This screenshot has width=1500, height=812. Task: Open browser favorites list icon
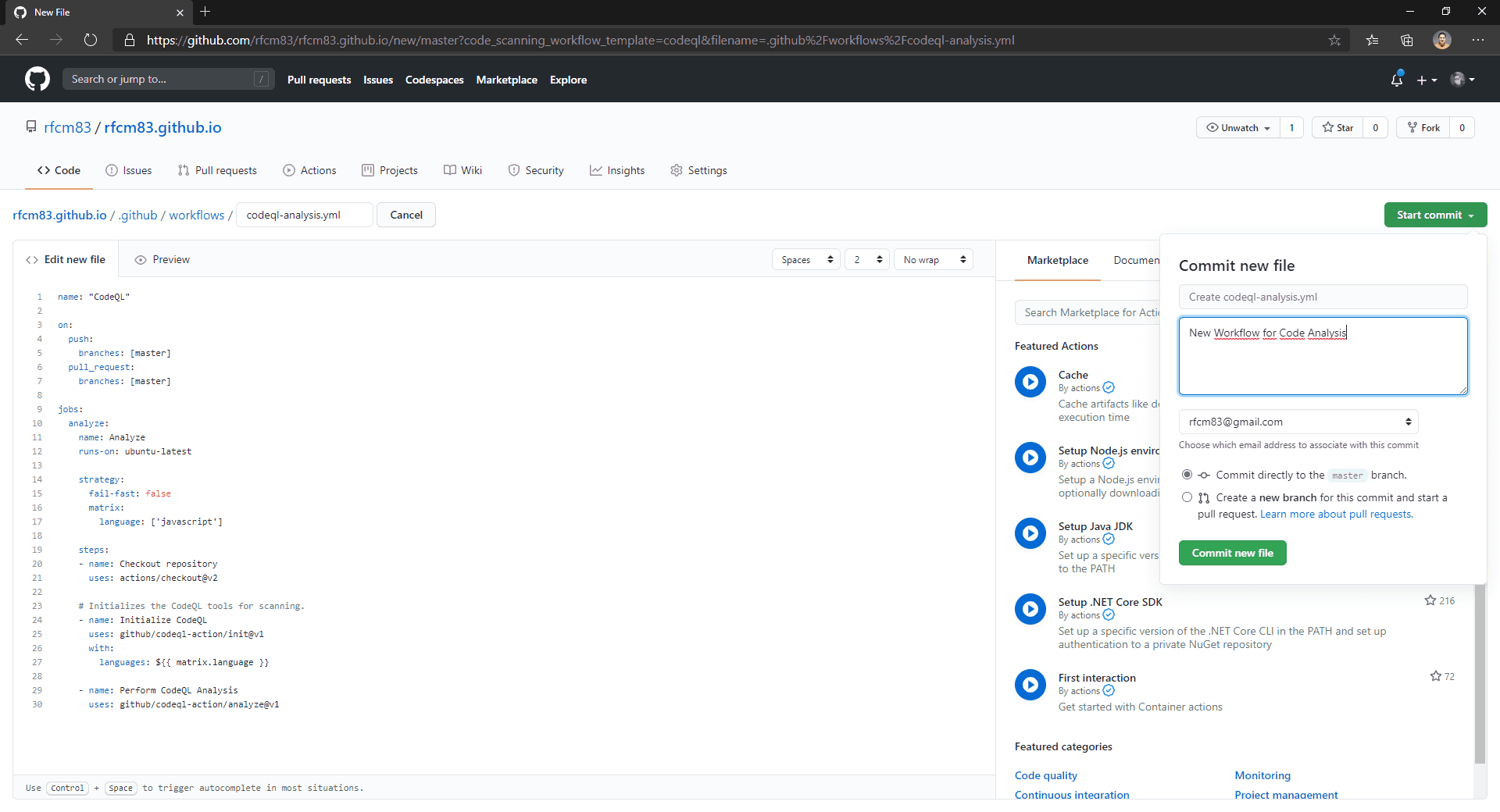pos(1372,40)
